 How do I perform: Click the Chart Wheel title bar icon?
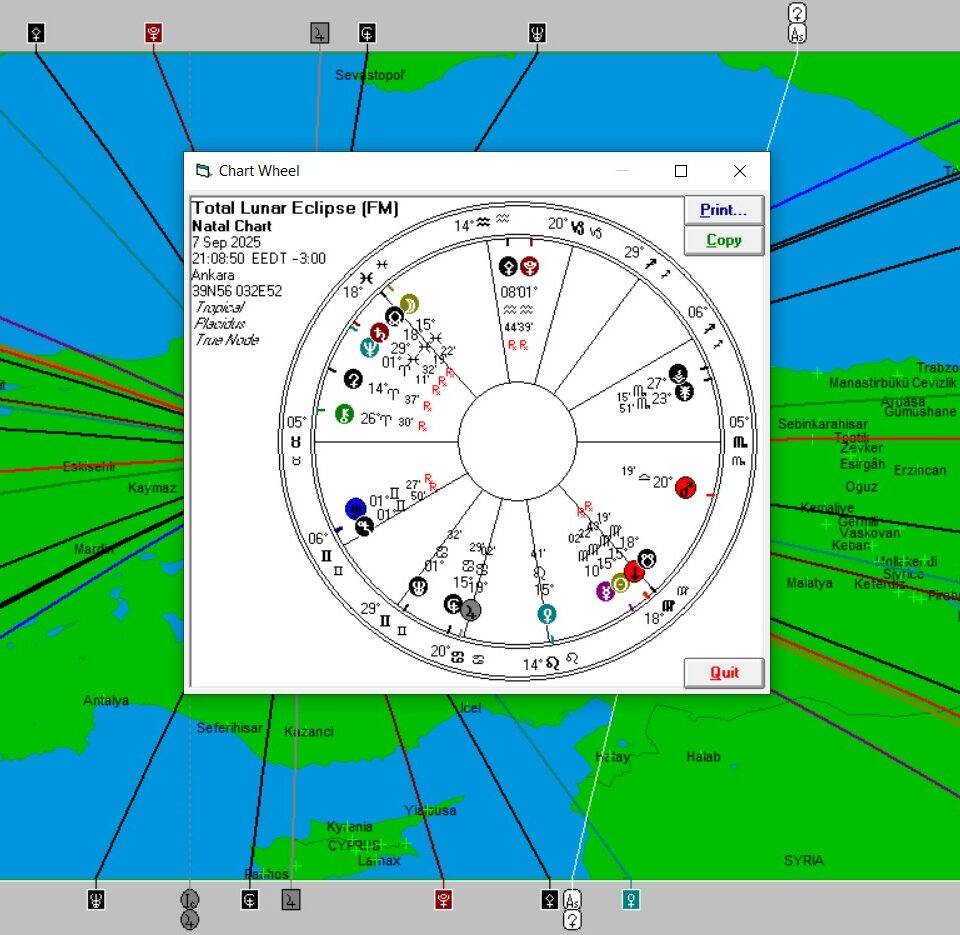coord(204,171)
